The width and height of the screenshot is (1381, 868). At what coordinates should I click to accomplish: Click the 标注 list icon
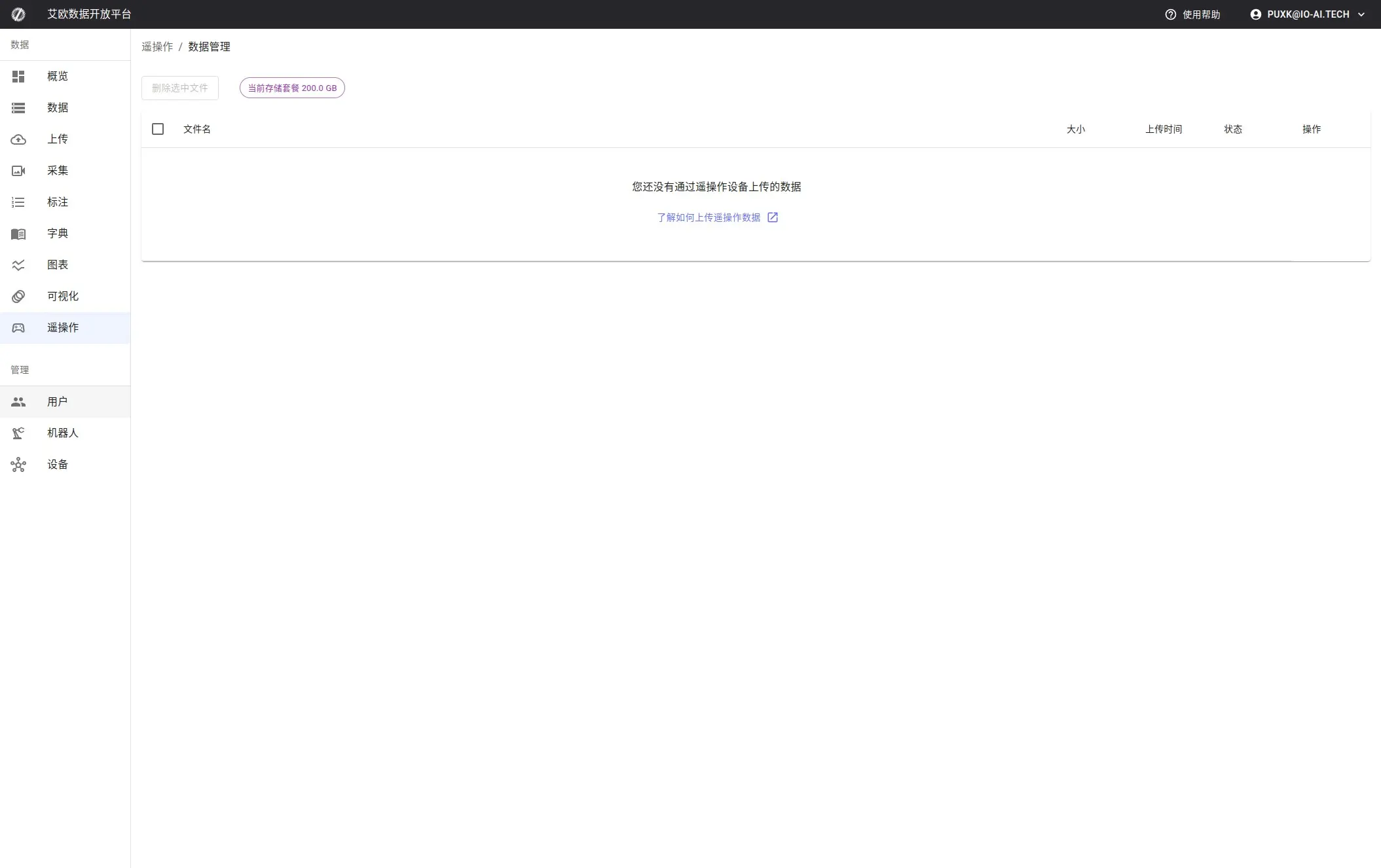click(x=18, y=202)
